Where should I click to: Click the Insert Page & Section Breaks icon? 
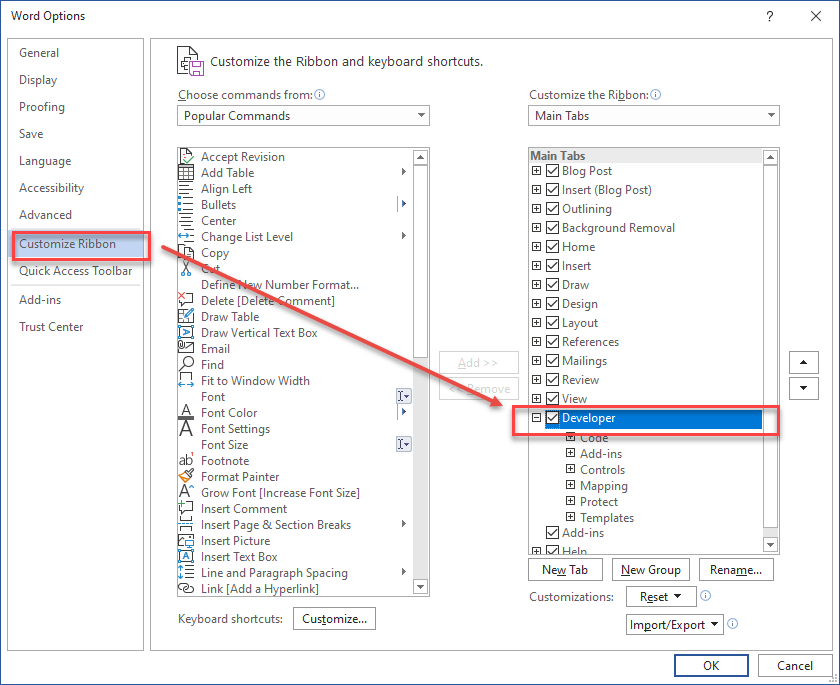pyautogui.click(x=186, y=524)
